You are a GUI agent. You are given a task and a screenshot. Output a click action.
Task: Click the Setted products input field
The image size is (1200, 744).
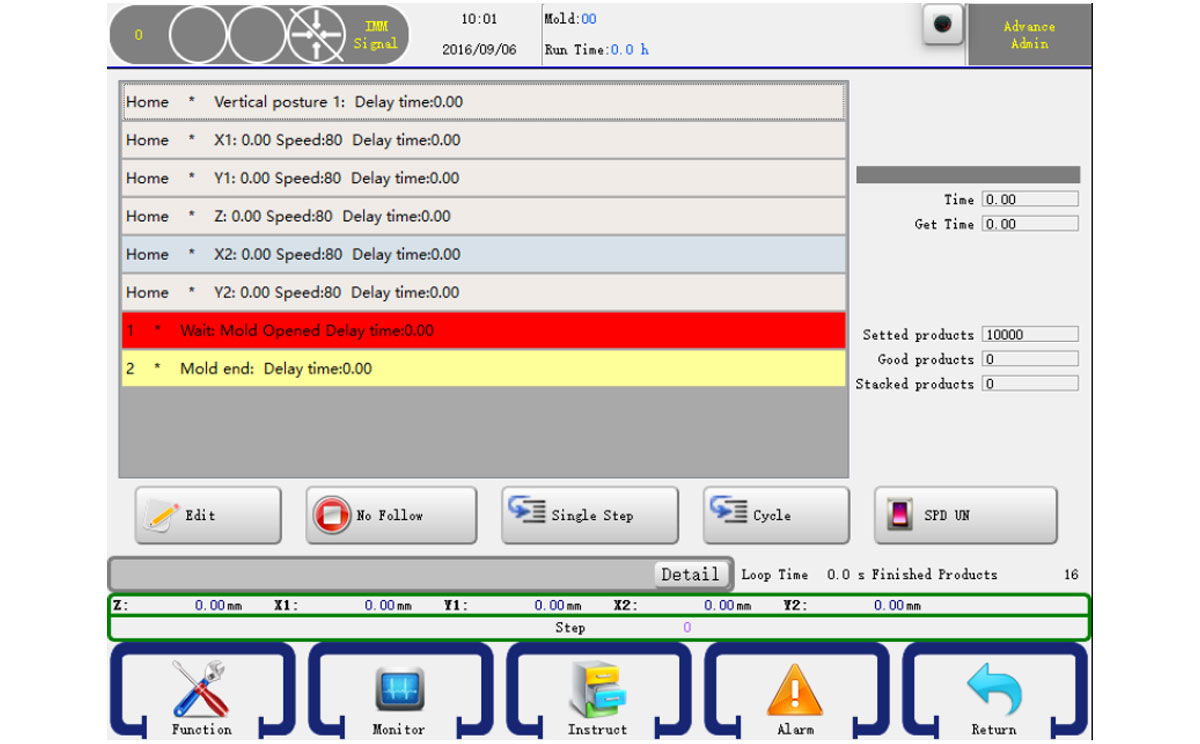1029,335
